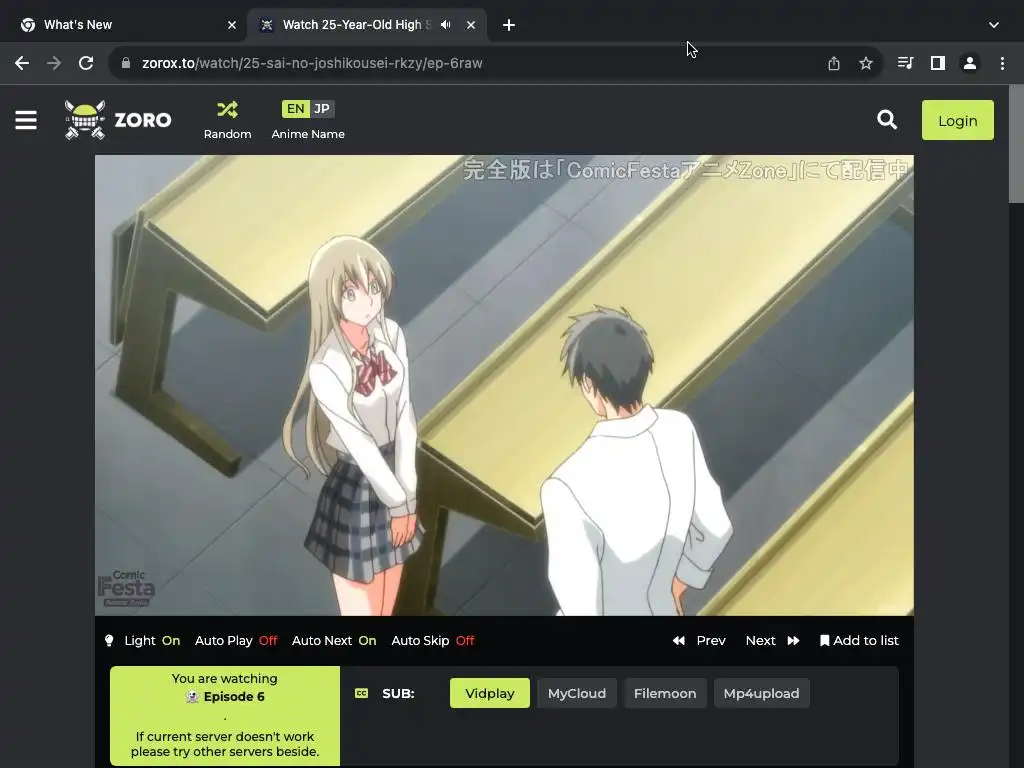Viewport: 1024px width, 768px height.
Task: Go back to the previous page
Action: tap(22, 63)
